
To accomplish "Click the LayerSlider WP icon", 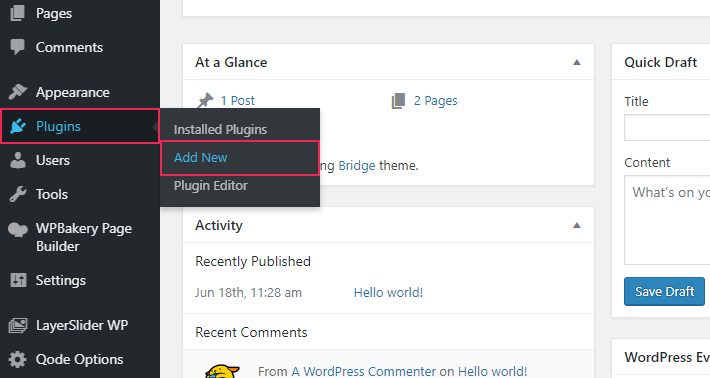I will click(18, 325).
